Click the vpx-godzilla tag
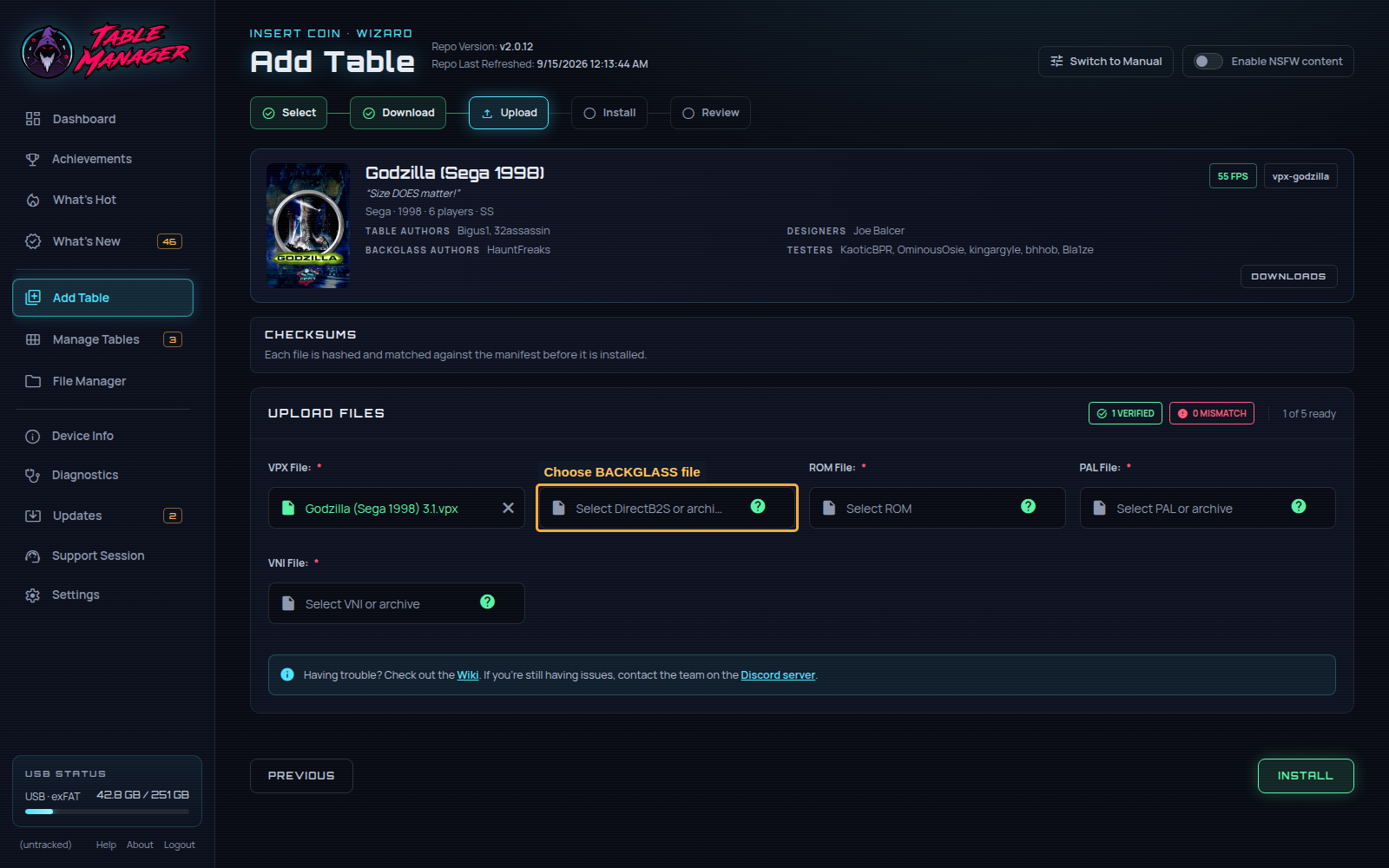The height and width of the screenshot is (868, 1389). [1300, 176]
